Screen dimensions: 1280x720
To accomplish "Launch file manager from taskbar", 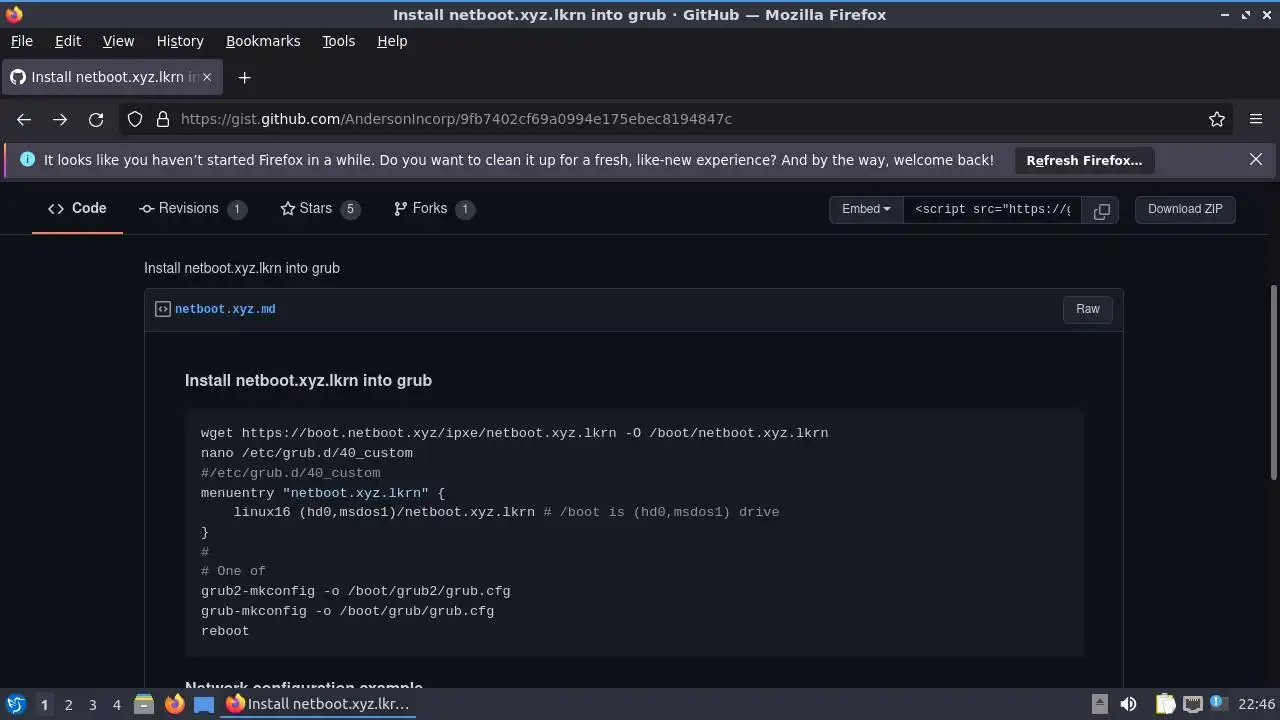I will click(144, 704).
